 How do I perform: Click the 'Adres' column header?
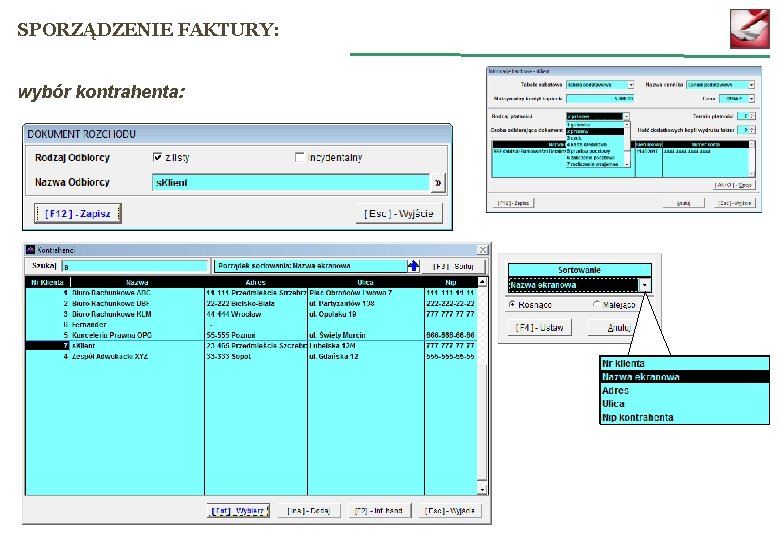click(x=256, y=282)
